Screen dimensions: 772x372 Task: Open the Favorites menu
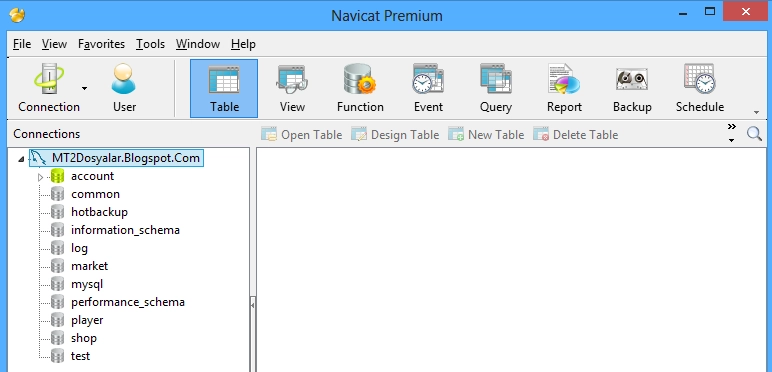pyautogui.click(x=101, y=44)
